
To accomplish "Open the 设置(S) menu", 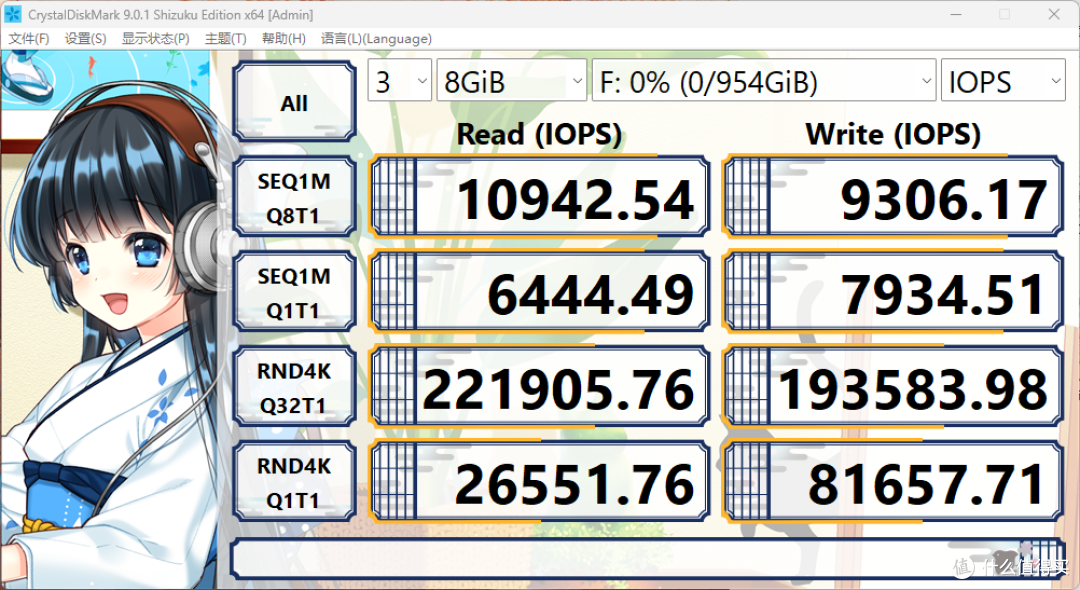I will click(85, 39).
